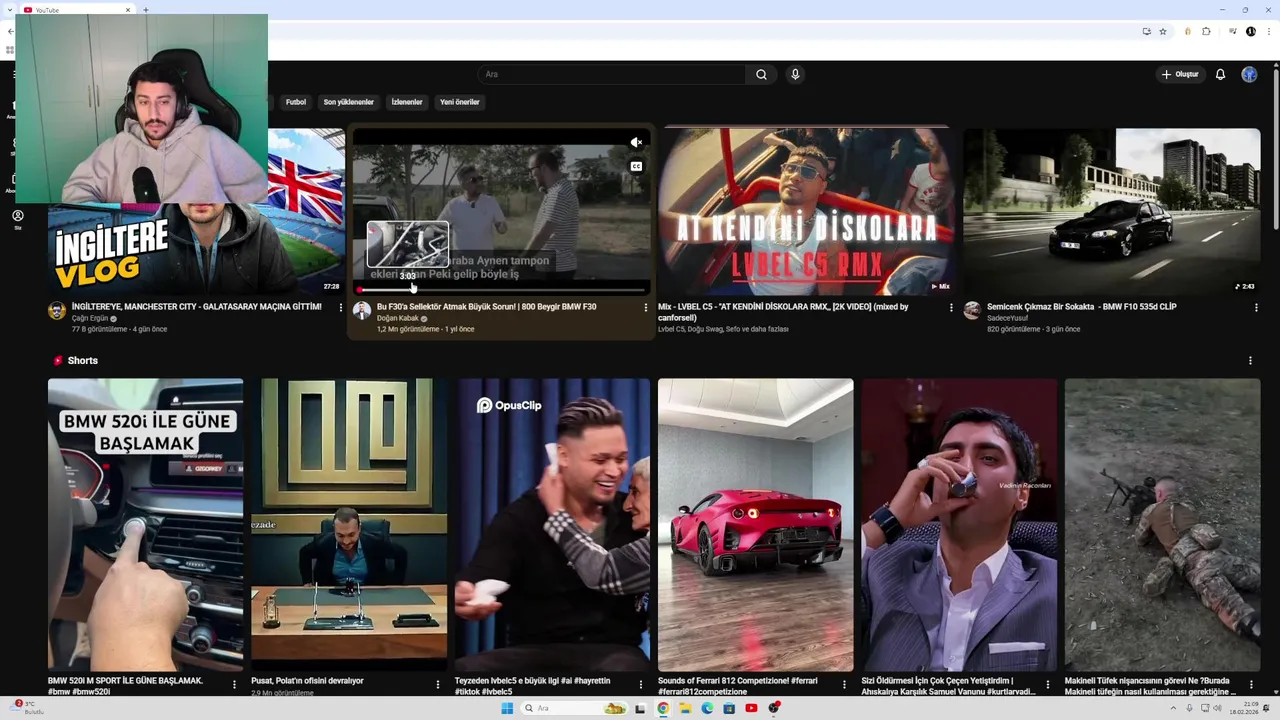This screenshot has height=720, width=1280.
Task: Open options for İngiltere'ye Manchester City video
Action: click(x=340, y=308)
